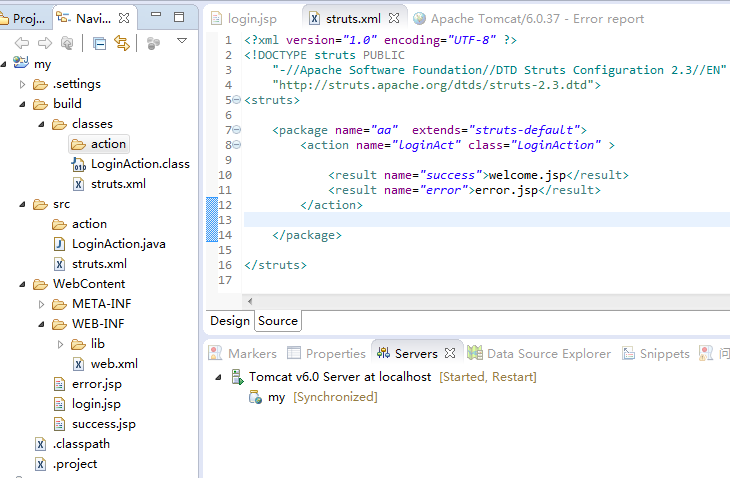
Task: Collapse the my project node
Action: 3,64
